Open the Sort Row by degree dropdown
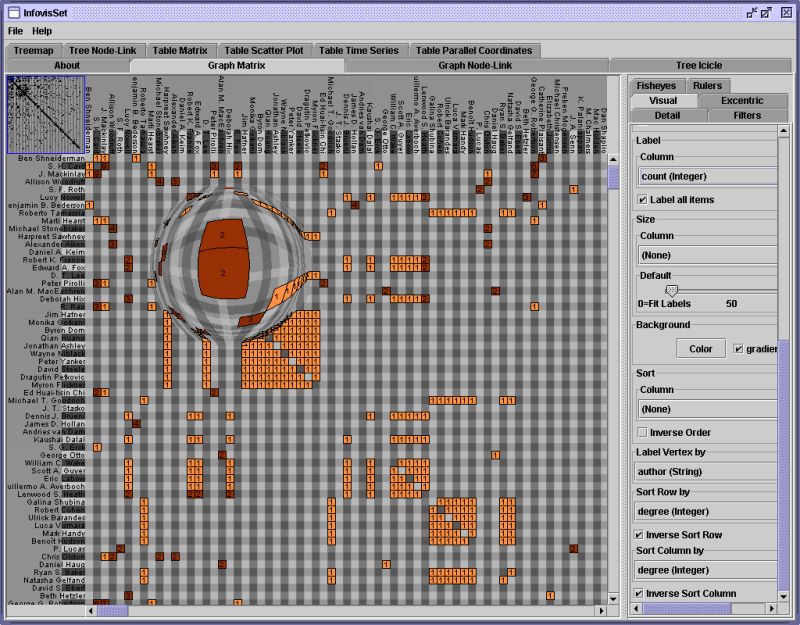Viewport: 800px width, 625px height. click(x=706, y=512)
